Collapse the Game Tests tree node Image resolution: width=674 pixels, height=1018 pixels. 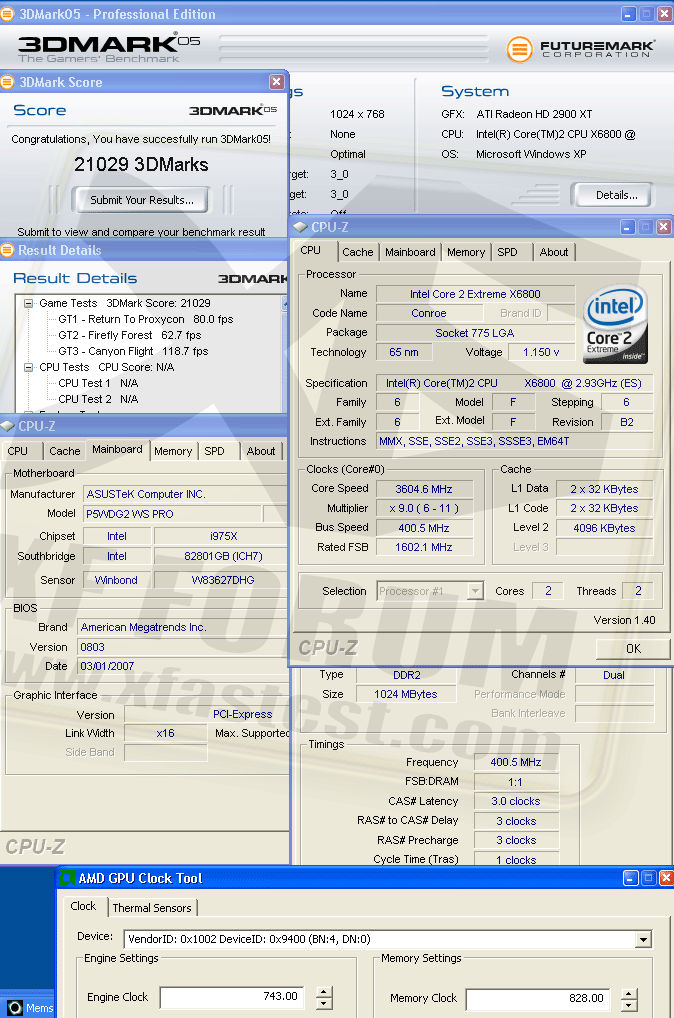pos(29,303)
